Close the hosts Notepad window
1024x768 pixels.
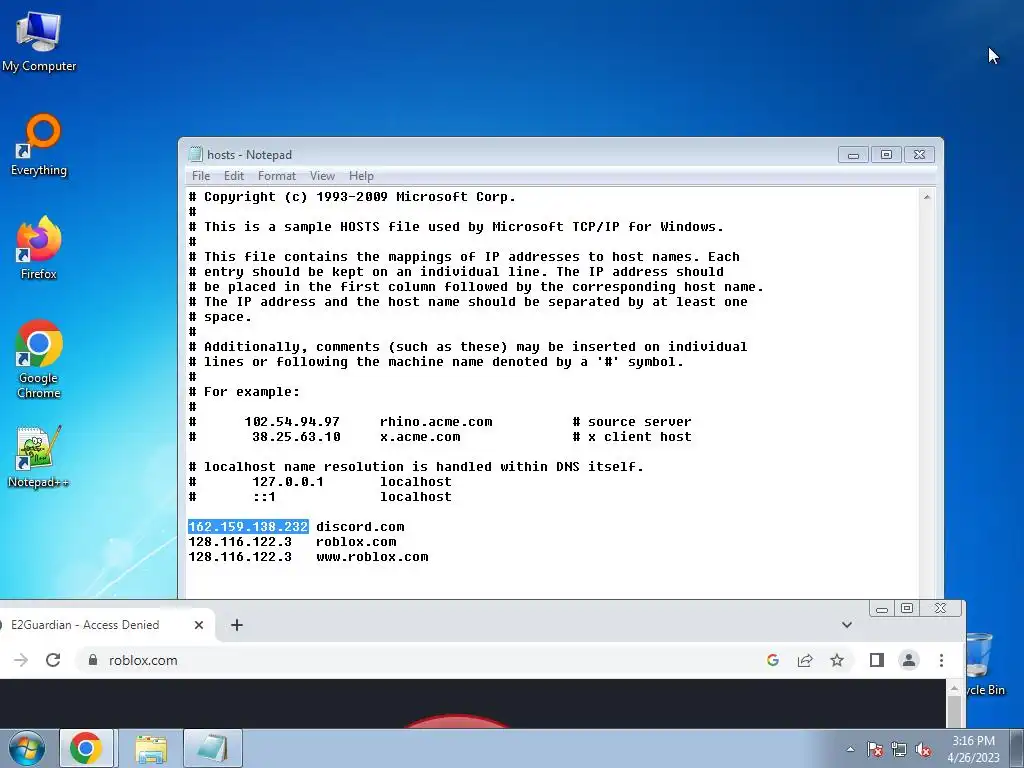[x=919, y=155]
